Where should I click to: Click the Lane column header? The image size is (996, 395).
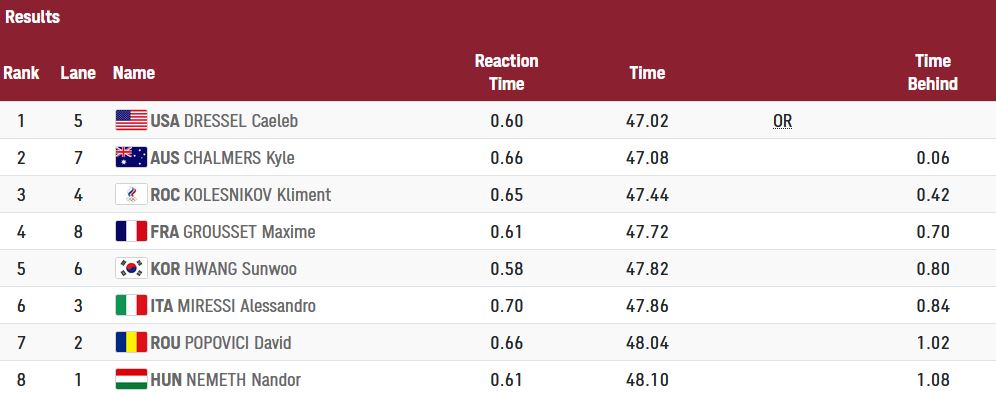coord(78,73)
